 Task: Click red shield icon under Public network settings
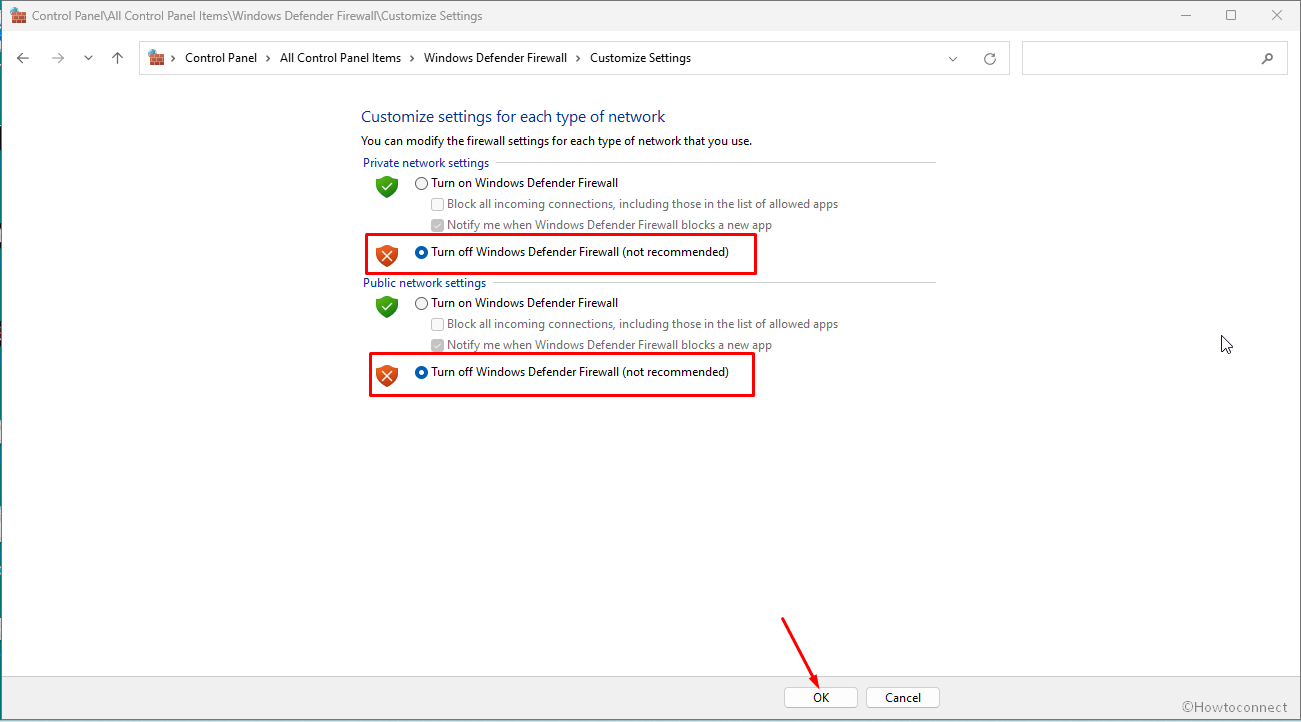click(x=387, y=376)
